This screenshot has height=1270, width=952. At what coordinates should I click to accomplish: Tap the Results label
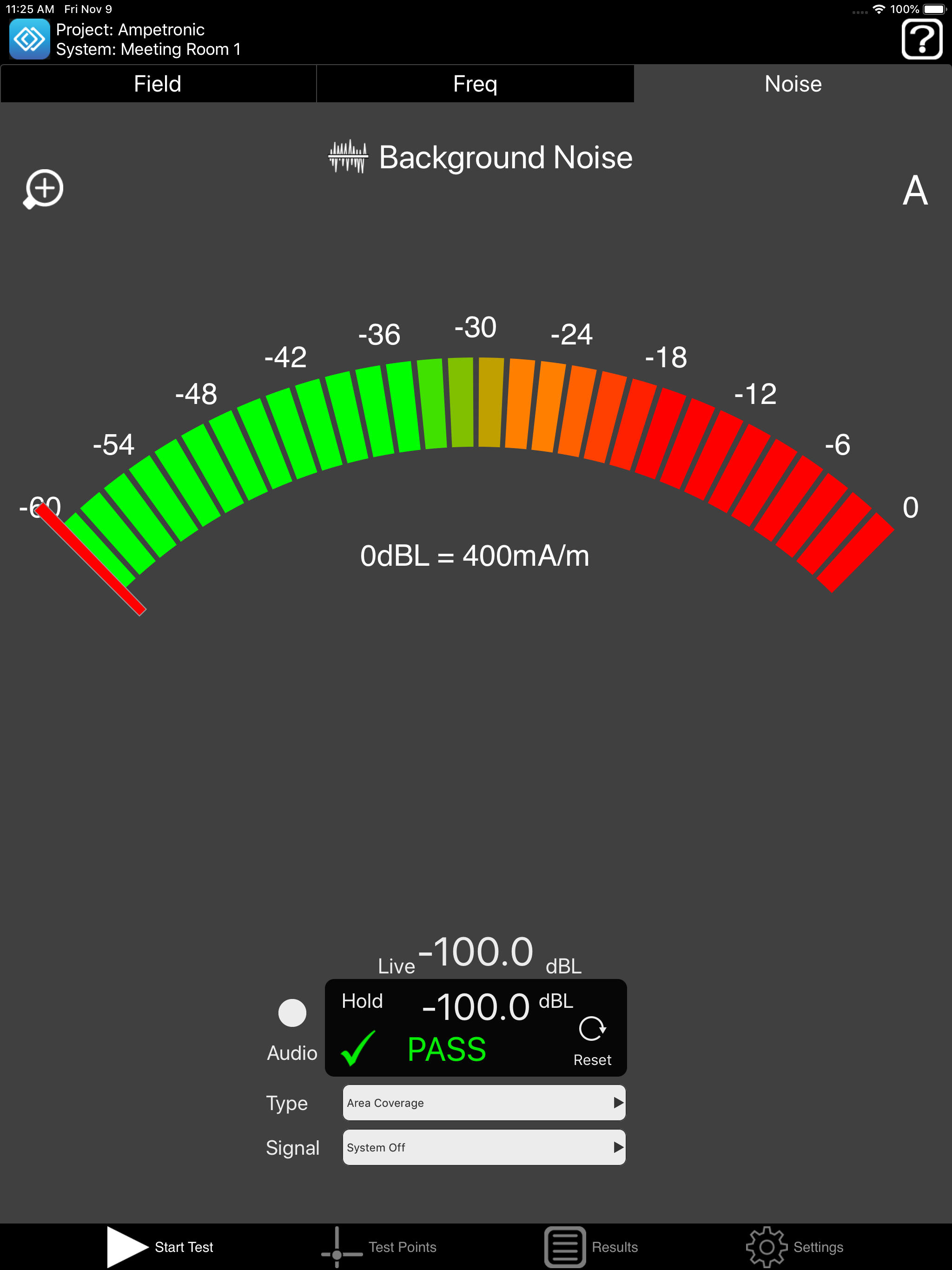pyautogui.click(x=615, y=1247)
